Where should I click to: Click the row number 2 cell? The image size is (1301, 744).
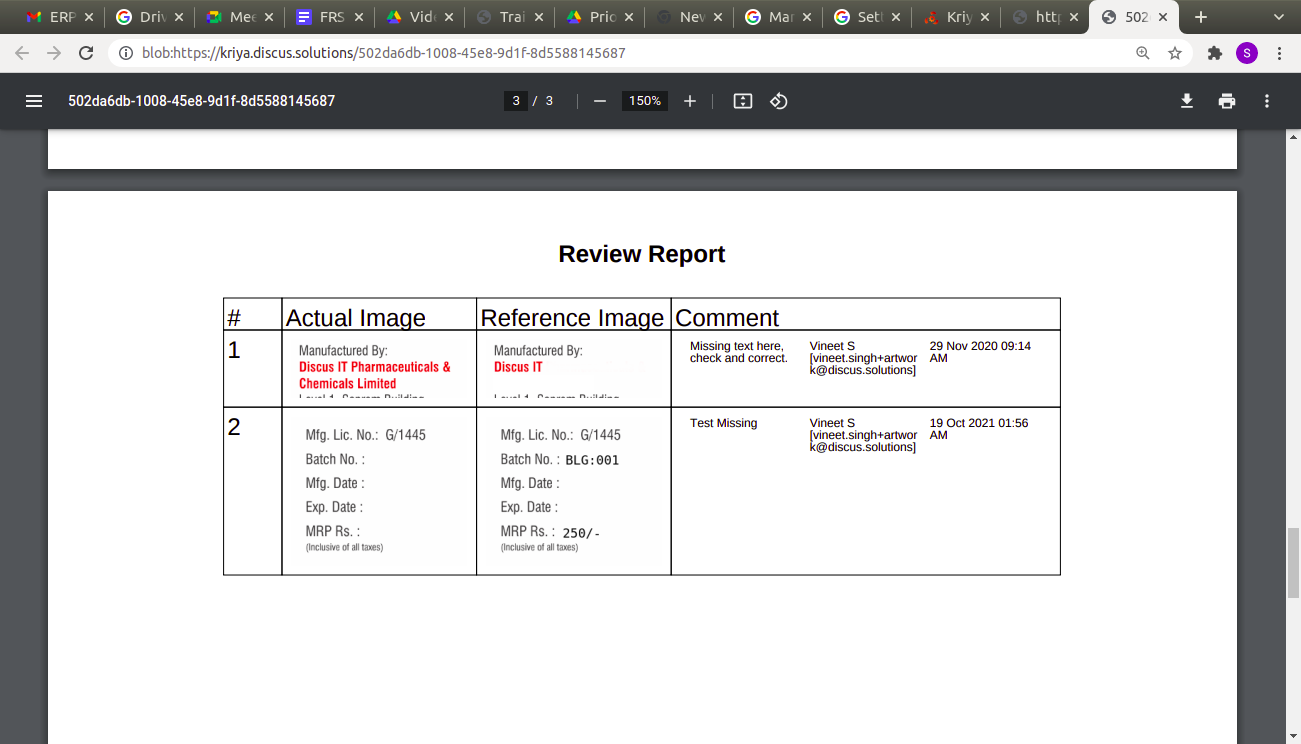253,491
